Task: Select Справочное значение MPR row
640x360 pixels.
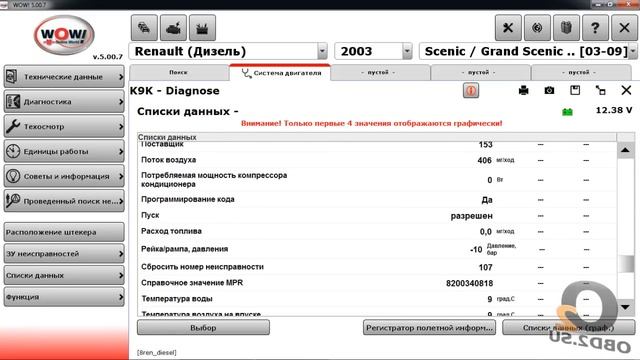Action: (x=377, y=283)
